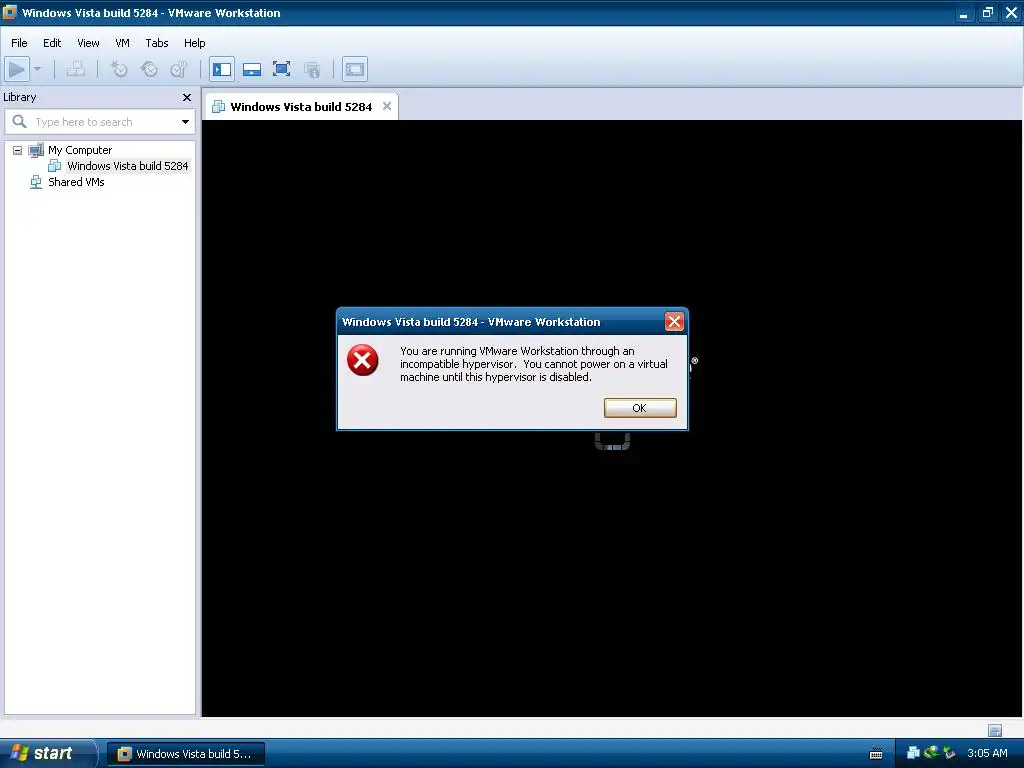
Task: Click OK in the error dialog
Action: 640,408
